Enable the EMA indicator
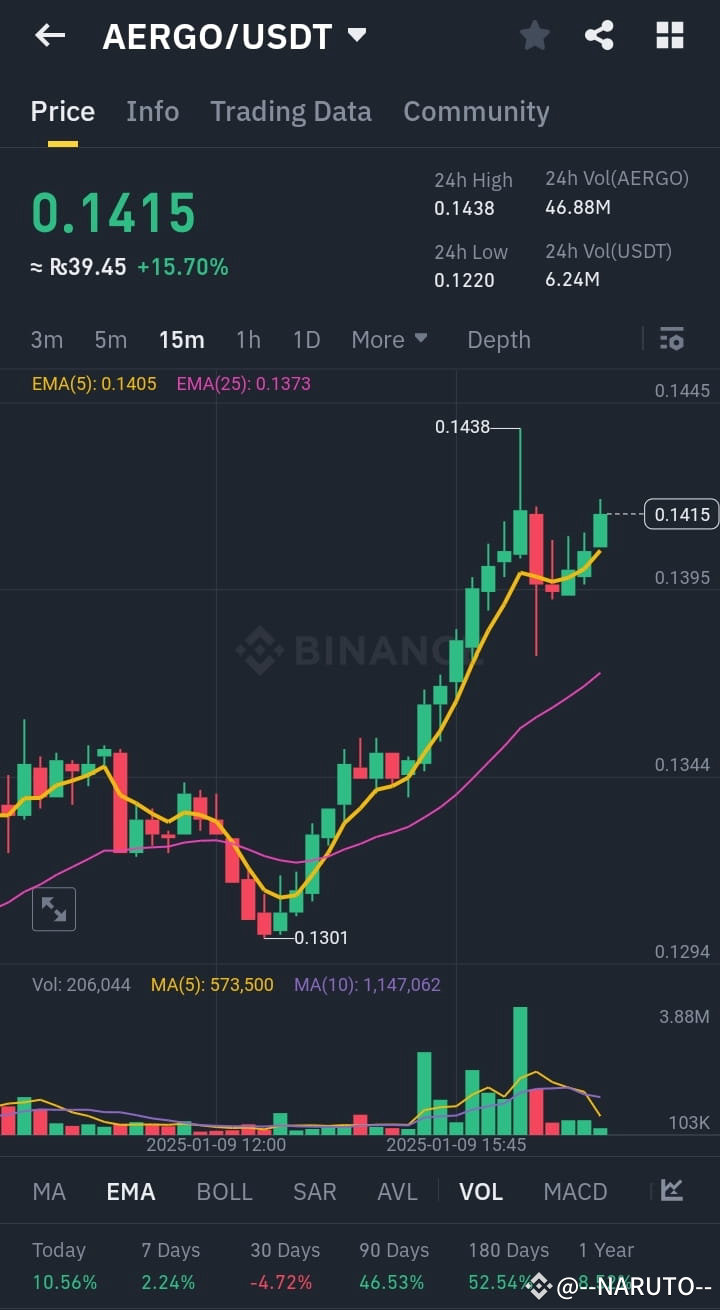The image size is (720, 1310). [x=130, y=1191]
